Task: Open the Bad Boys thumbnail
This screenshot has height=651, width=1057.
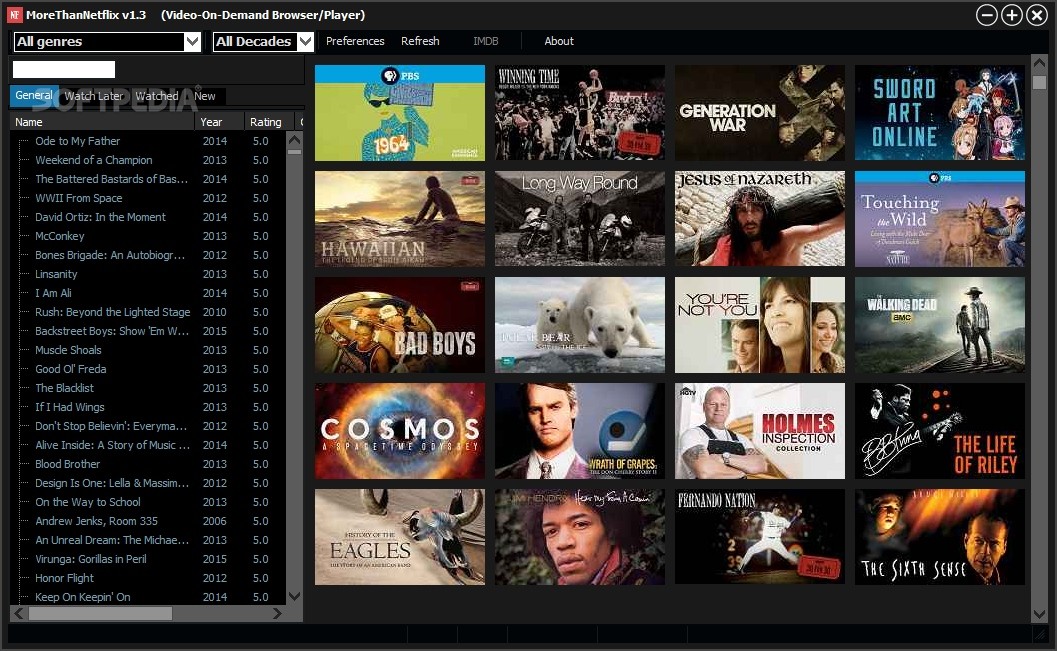Action: [400, 325]
